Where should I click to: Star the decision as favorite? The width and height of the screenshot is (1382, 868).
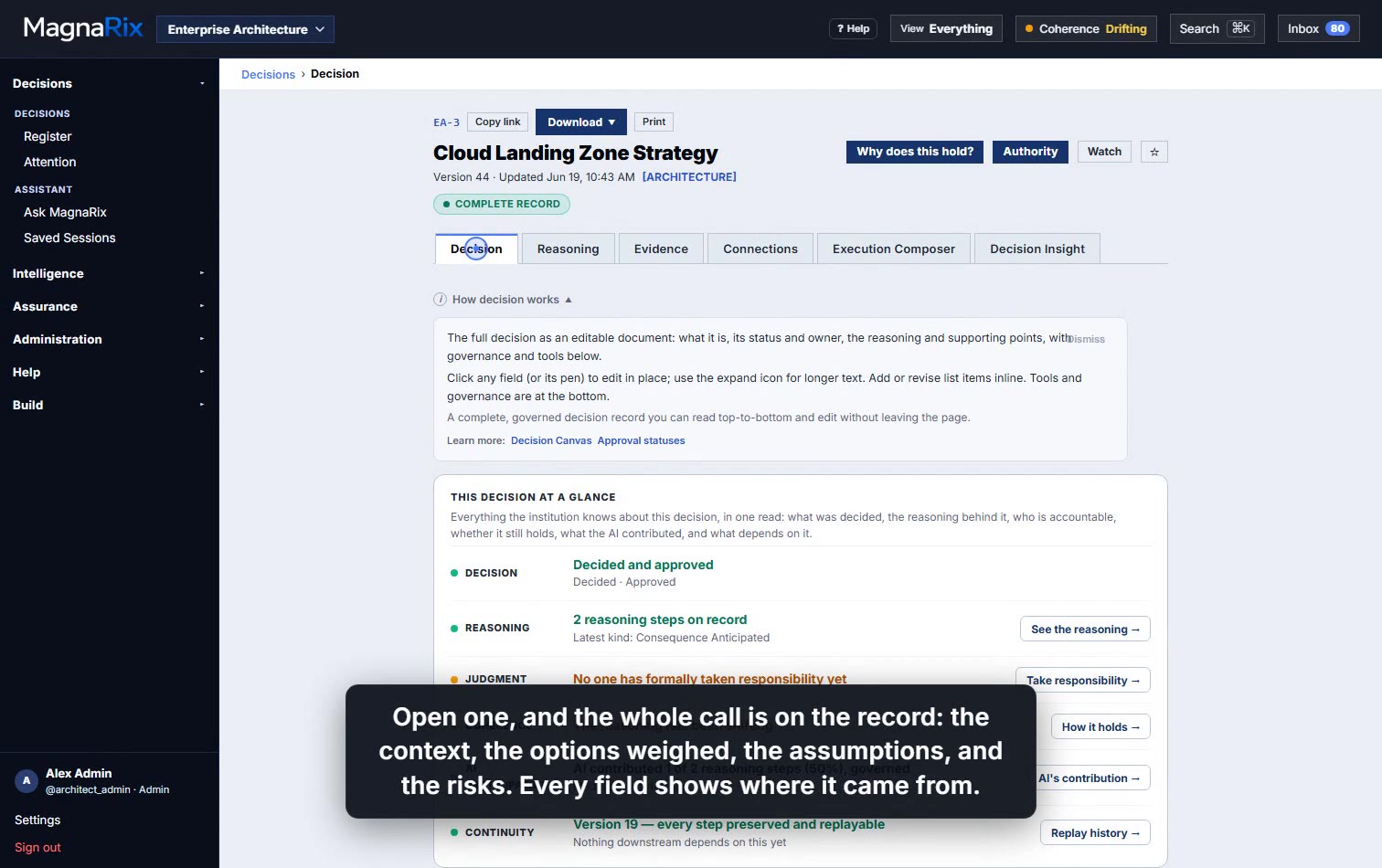[x=1154, y=152]
